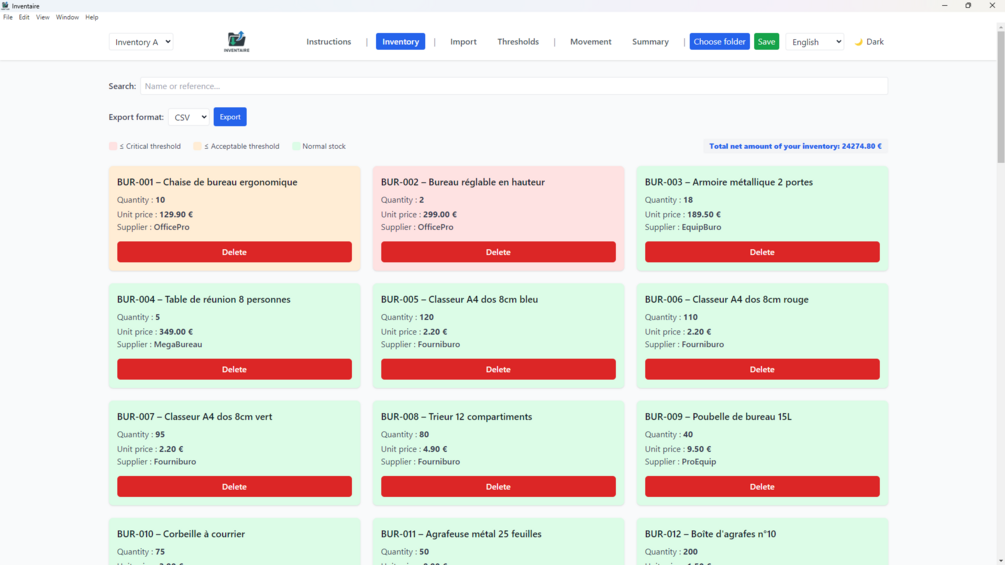The image size is (1005, 565).
Task: Open the Summary tab
Action: (650, 42)
